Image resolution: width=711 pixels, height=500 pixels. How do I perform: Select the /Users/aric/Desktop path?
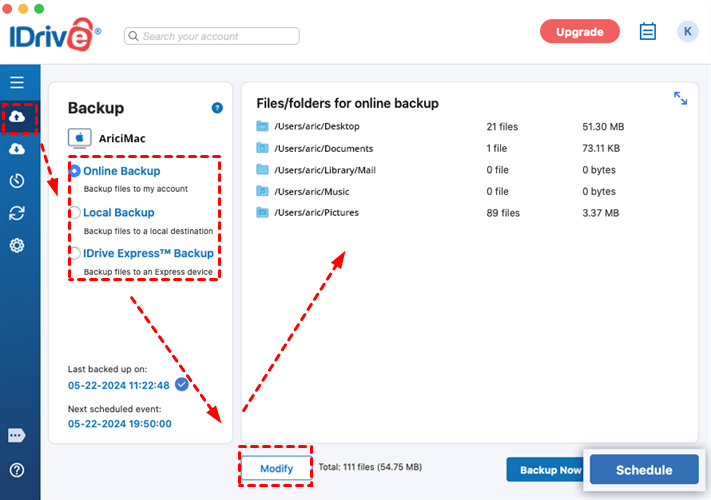[317, 126]
